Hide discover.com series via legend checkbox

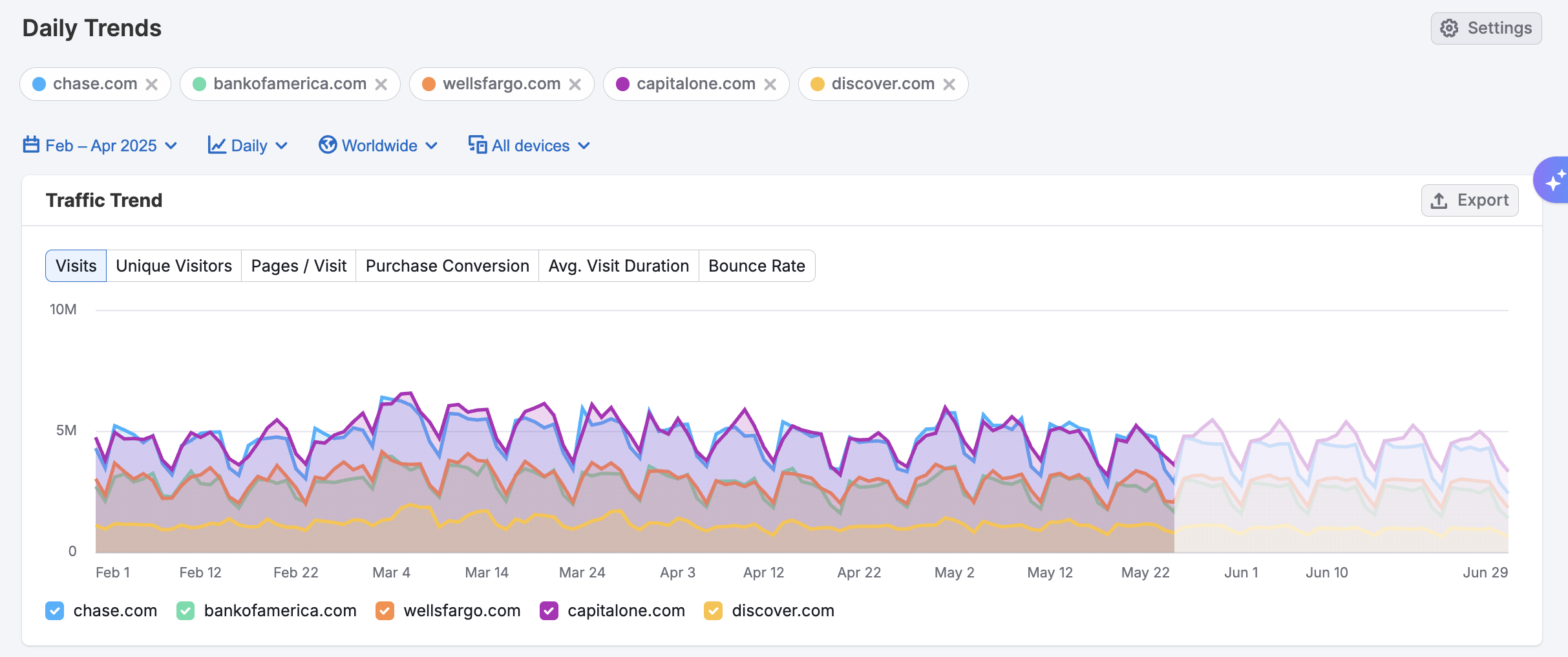pos(713,610)
